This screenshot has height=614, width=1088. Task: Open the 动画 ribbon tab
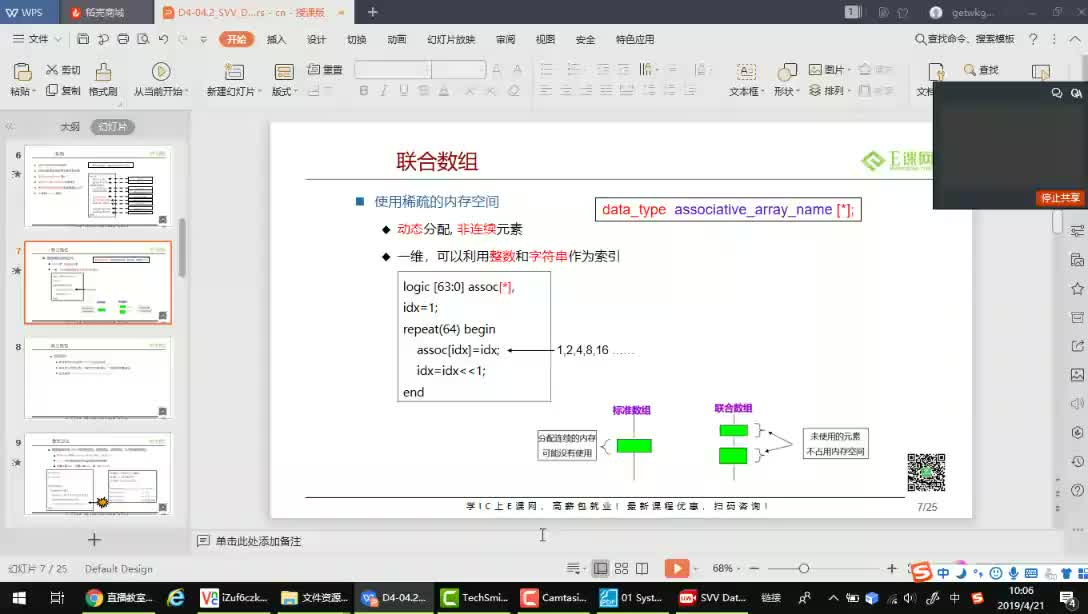(x=397, y=40)
